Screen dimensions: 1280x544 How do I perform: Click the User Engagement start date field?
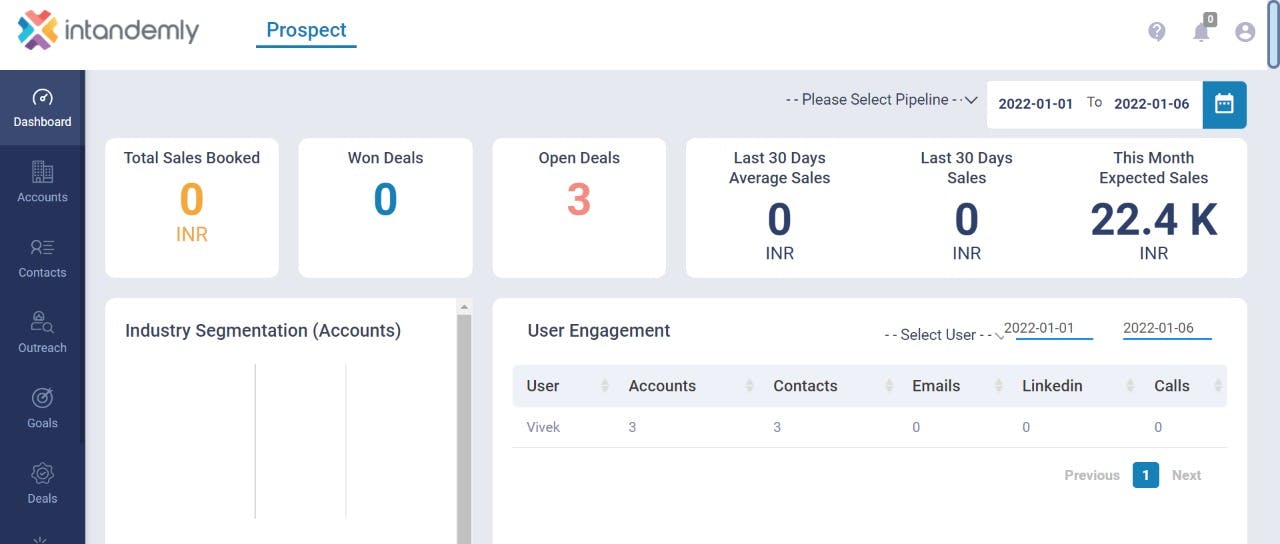click(x=1053, y=329)
